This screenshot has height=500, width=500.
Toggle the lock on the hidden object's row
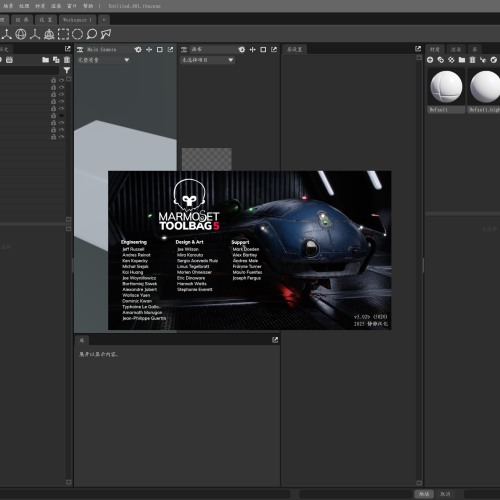tap(53, 115)
